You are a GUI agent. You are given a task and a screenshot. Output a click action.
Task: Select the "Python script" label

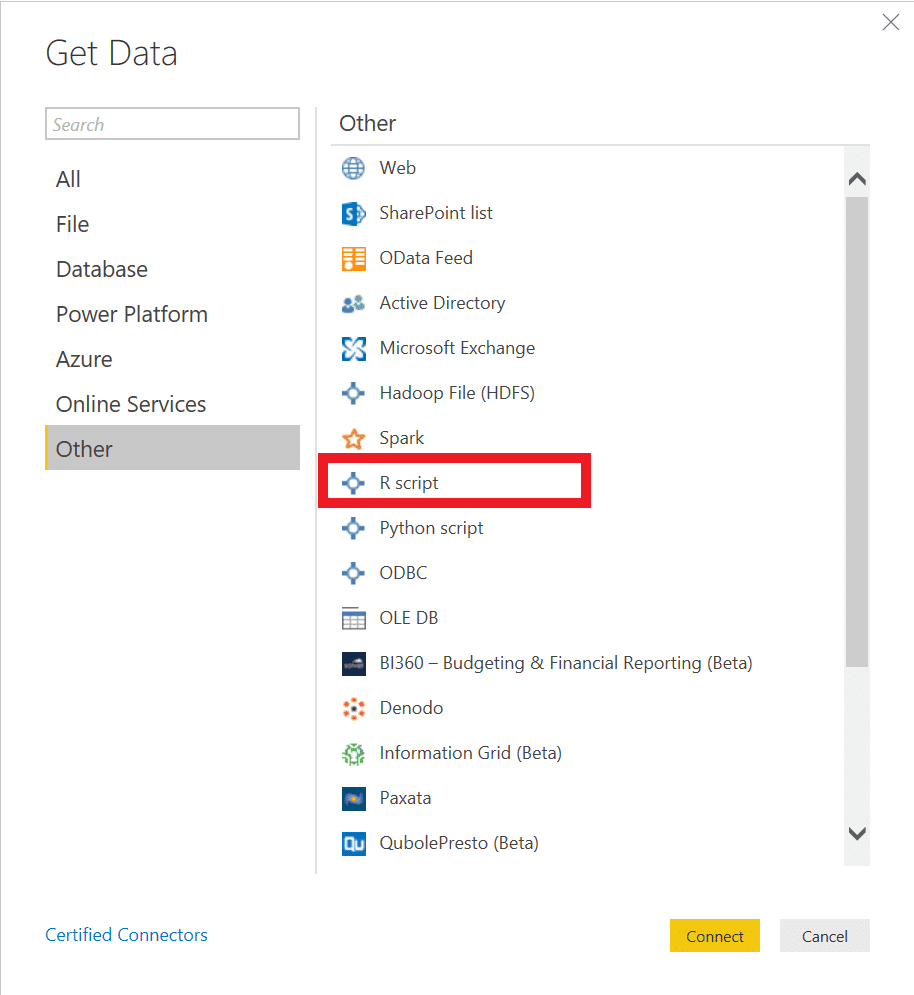click(x=432, y=529)
